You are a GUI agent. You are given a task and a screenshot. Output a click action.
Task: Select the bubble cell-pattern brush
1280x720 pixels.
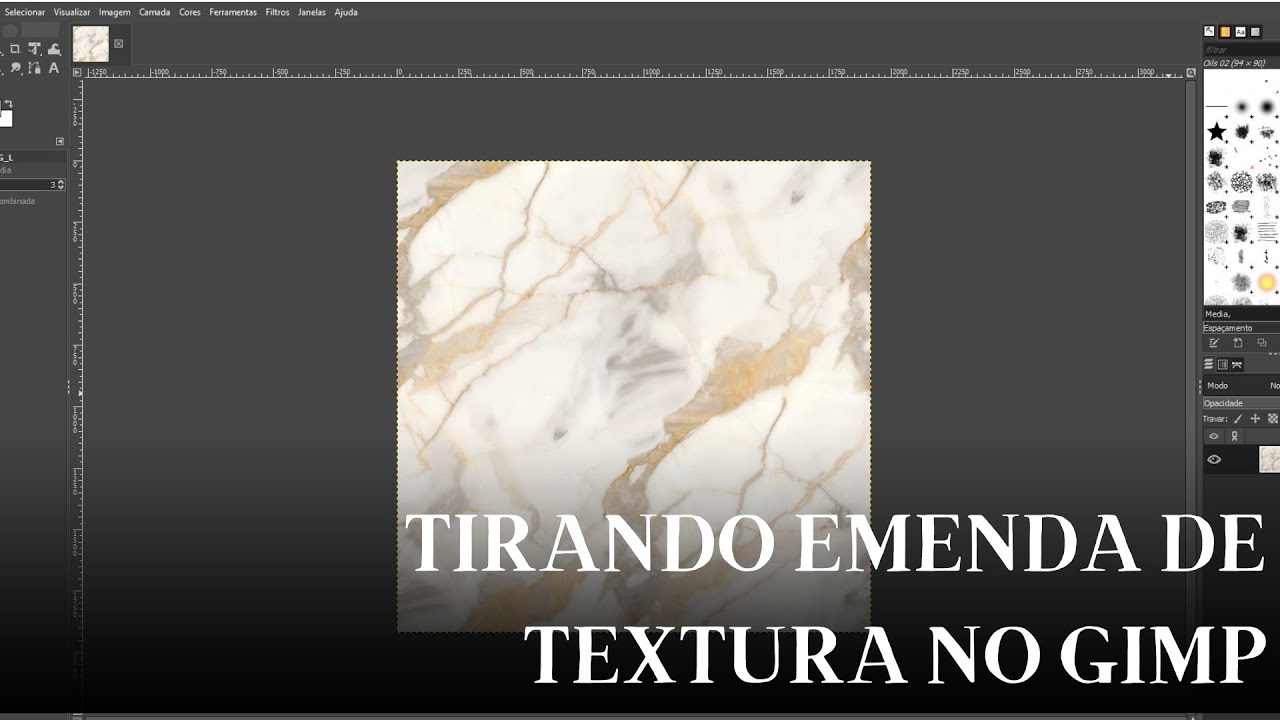[x=1241, y=182]
